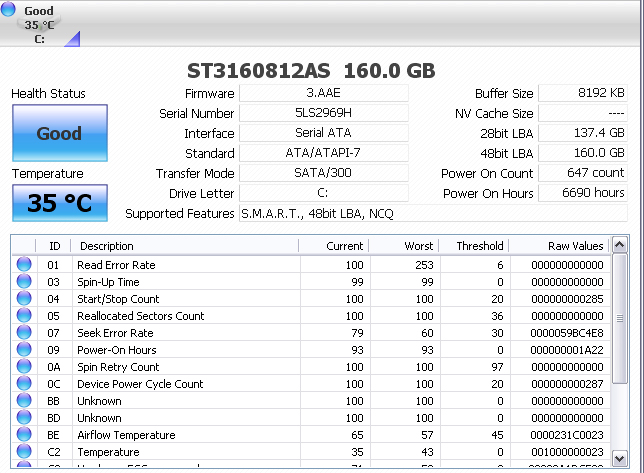Viewport: 644px width, 473px height.
Task: Click the Drive Letter field C:
Action: (324, 193)
